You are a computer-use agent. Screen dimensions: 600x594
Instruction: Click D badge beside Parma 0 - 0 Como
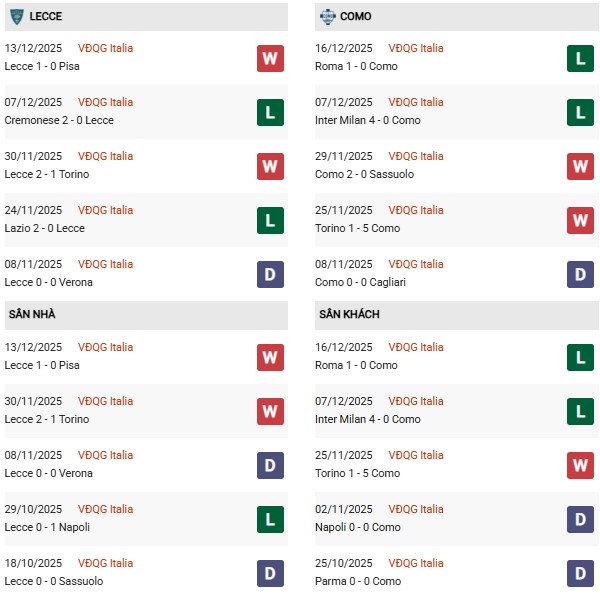tap(580, 573)
